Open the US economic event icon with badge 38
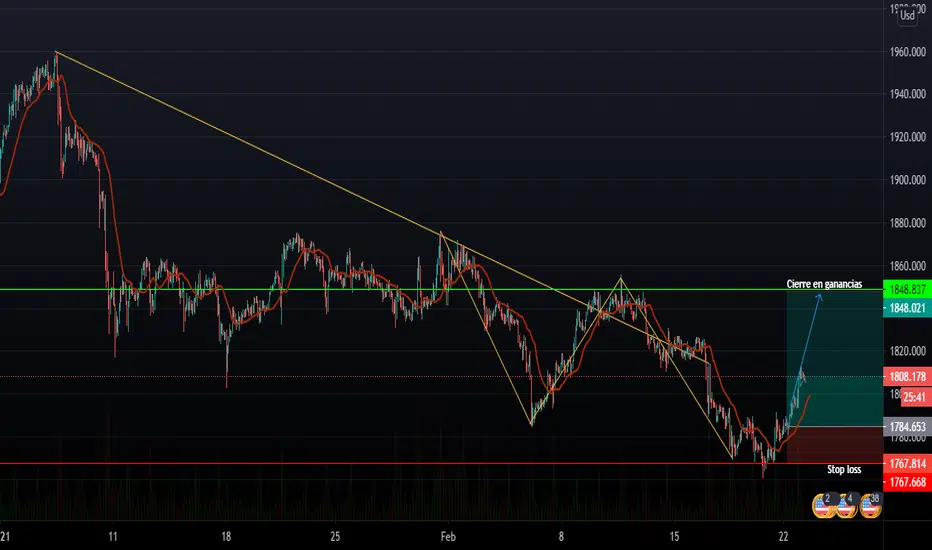Image resolution: width=932 pixels, height=550 pixels. 870,506
